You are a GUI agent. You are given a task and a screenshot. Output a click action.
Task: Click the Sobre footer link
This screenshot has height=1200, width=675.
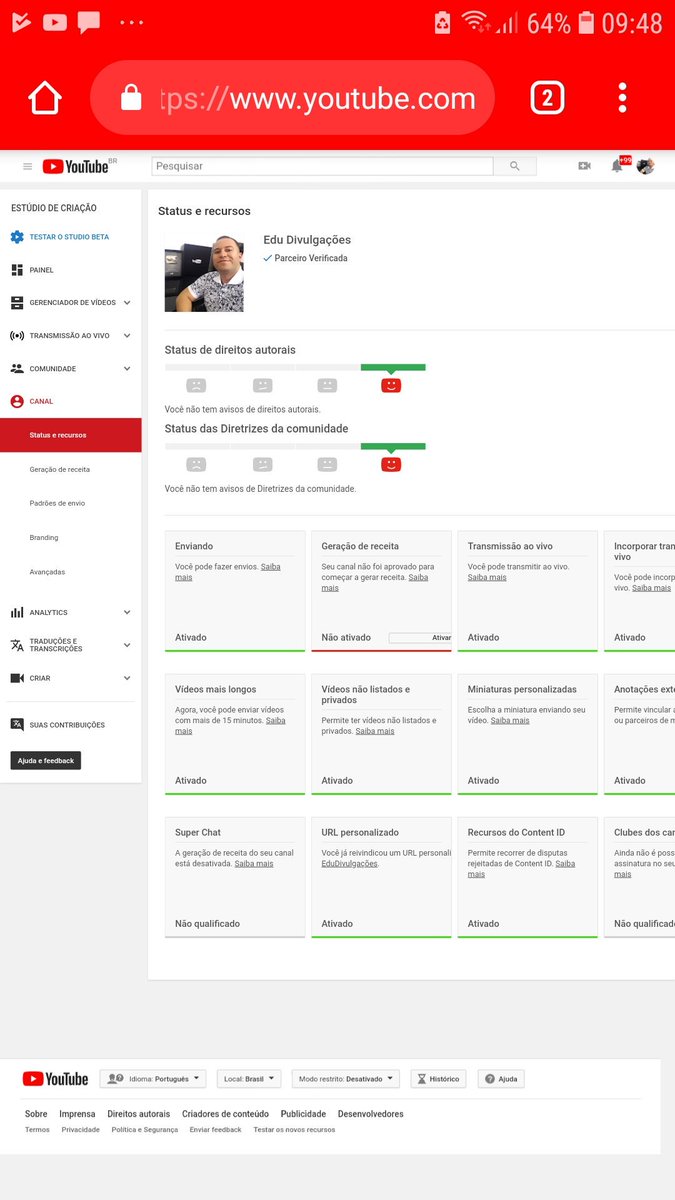(36, 1114)
